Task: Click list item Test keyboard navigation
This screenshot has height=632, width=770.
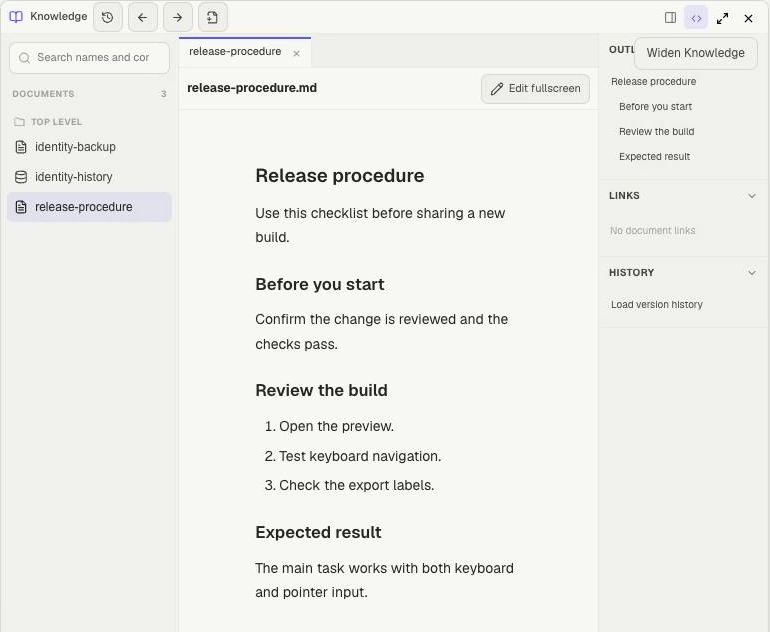Action: (360, 456)
